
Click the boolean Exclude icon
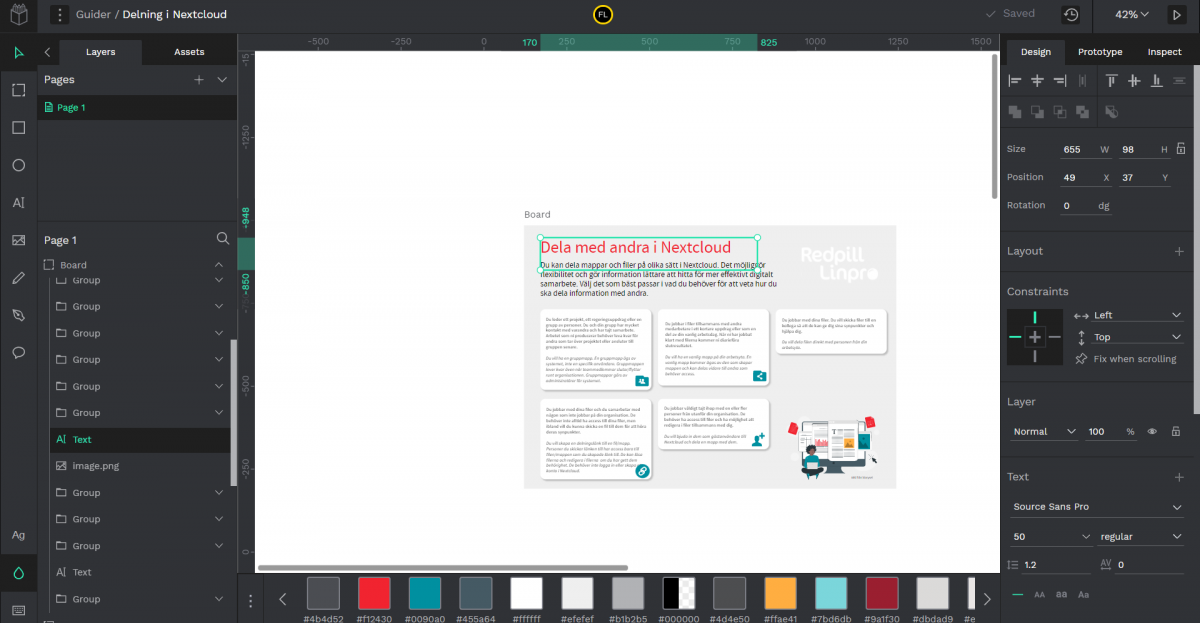coord(1084,112)
